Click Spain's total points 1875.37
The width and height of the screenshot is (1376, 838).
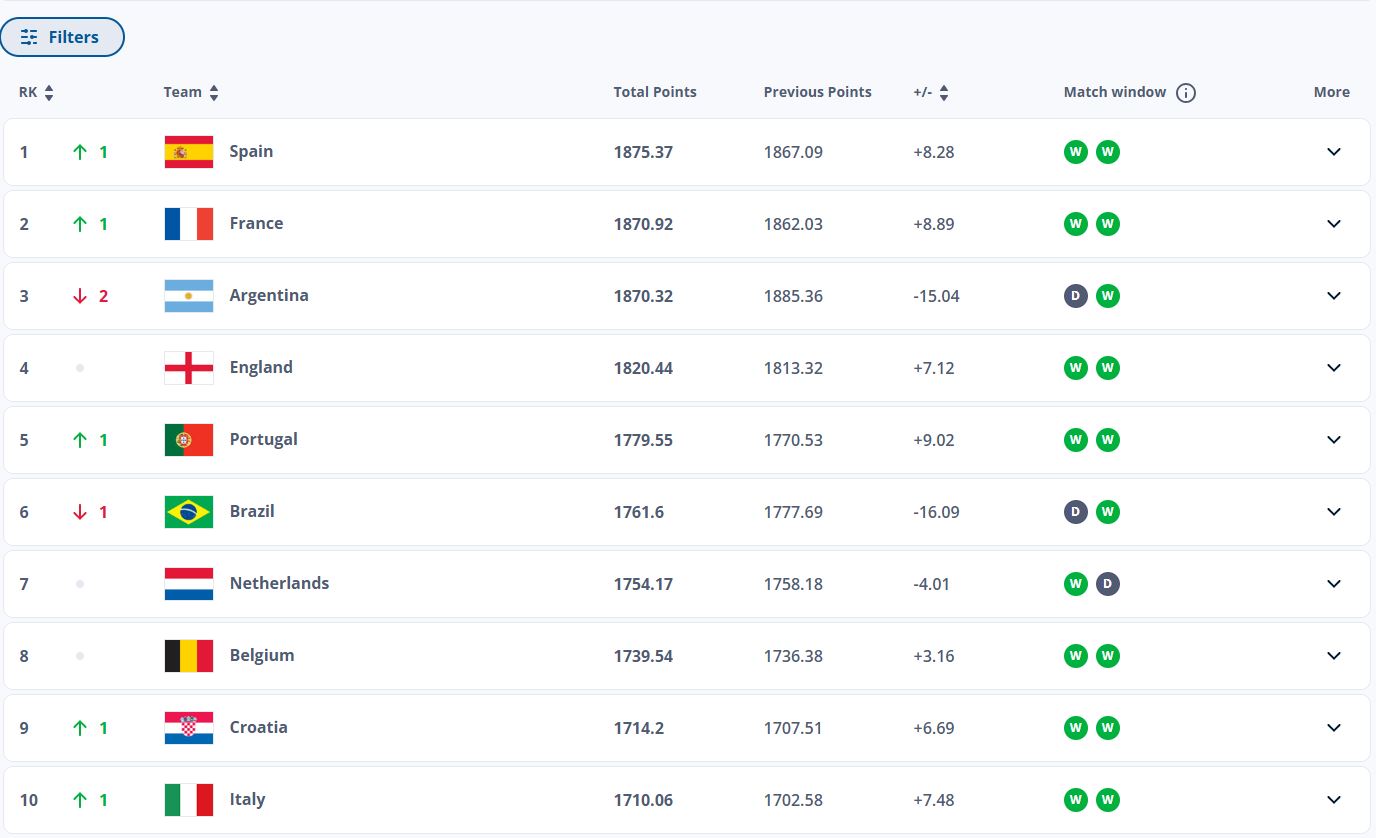(643, 152)
